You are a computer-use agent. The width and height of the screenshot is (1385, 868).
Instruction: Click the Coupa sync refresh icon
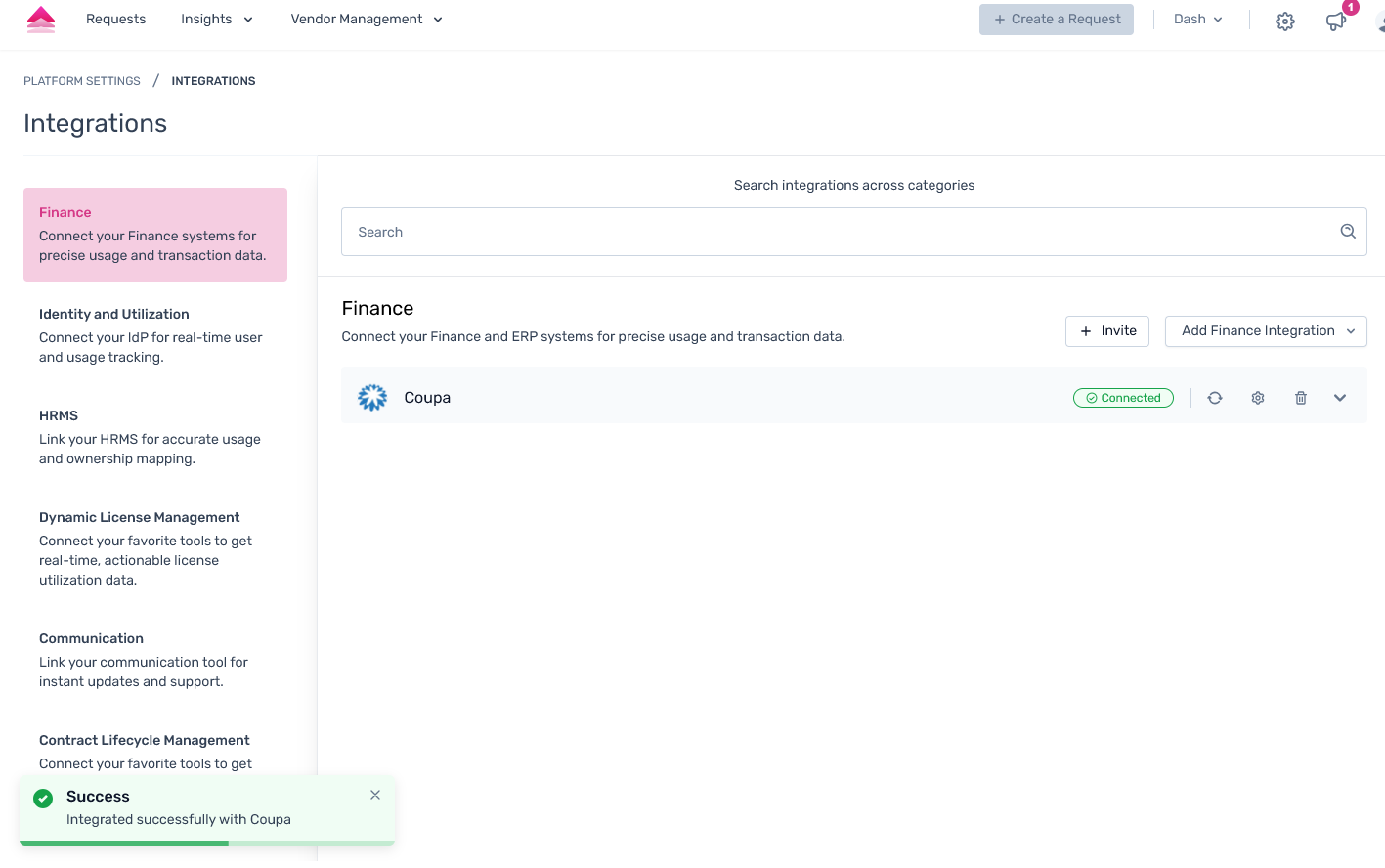click(1215, 398)
